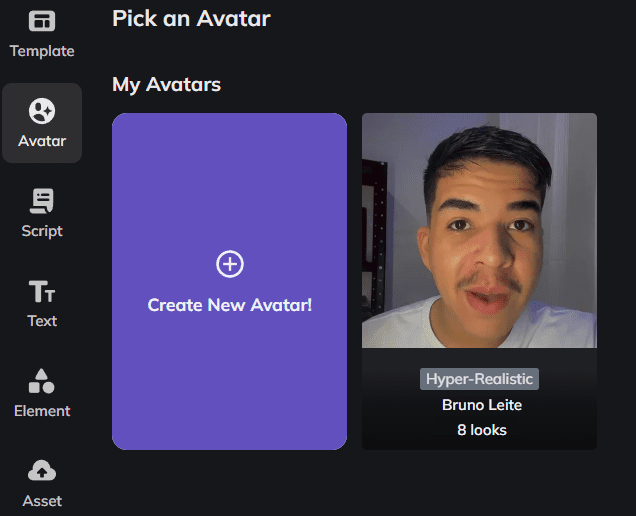
Task: Select the Avatar sidebar icon
Action: click(x=42, y=110)
